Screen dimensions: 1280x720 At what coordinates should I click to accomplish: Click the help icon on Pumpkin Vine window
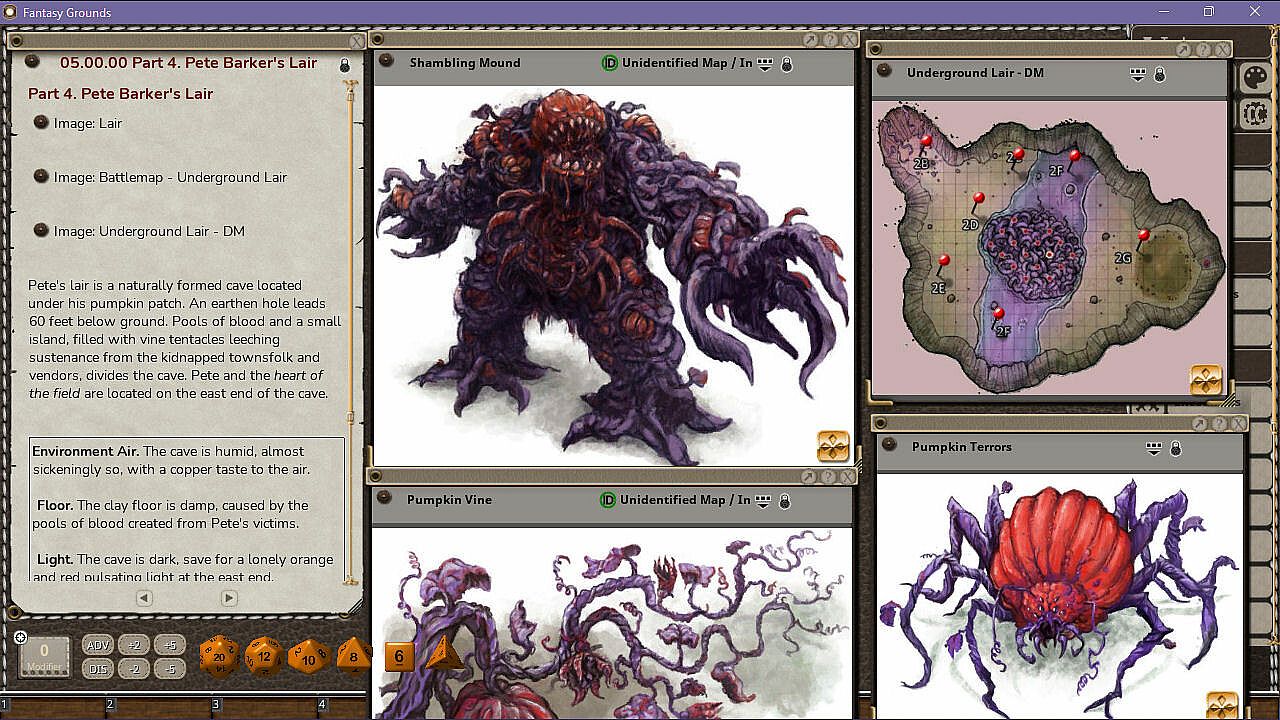click(x=826, y=477)
